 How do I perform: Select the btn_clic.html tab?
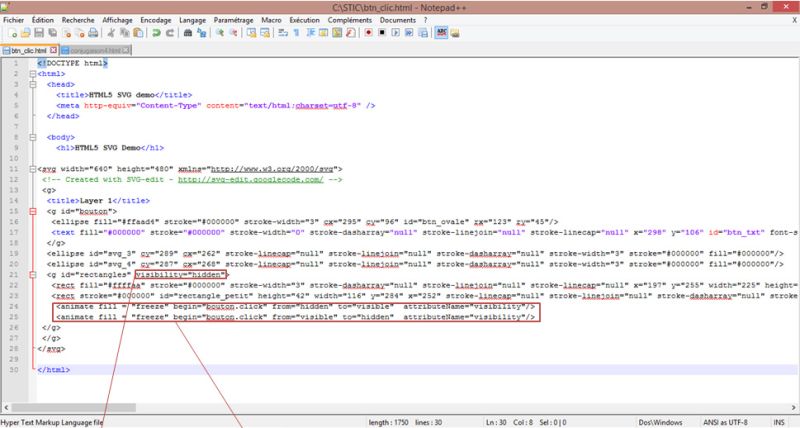click(29, 50)
